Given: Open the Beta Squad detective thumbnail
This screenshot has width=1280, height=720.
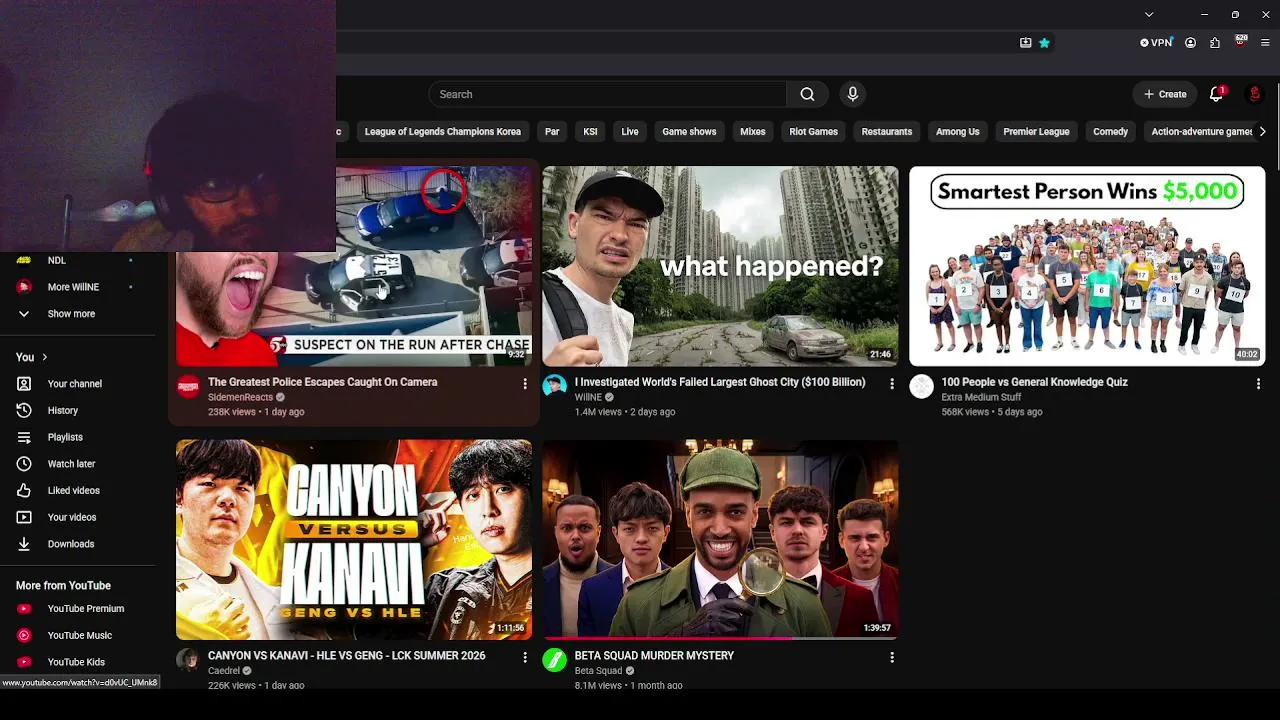Looking at the screenshot, I should pyautogui.click(x=720, y=540).
